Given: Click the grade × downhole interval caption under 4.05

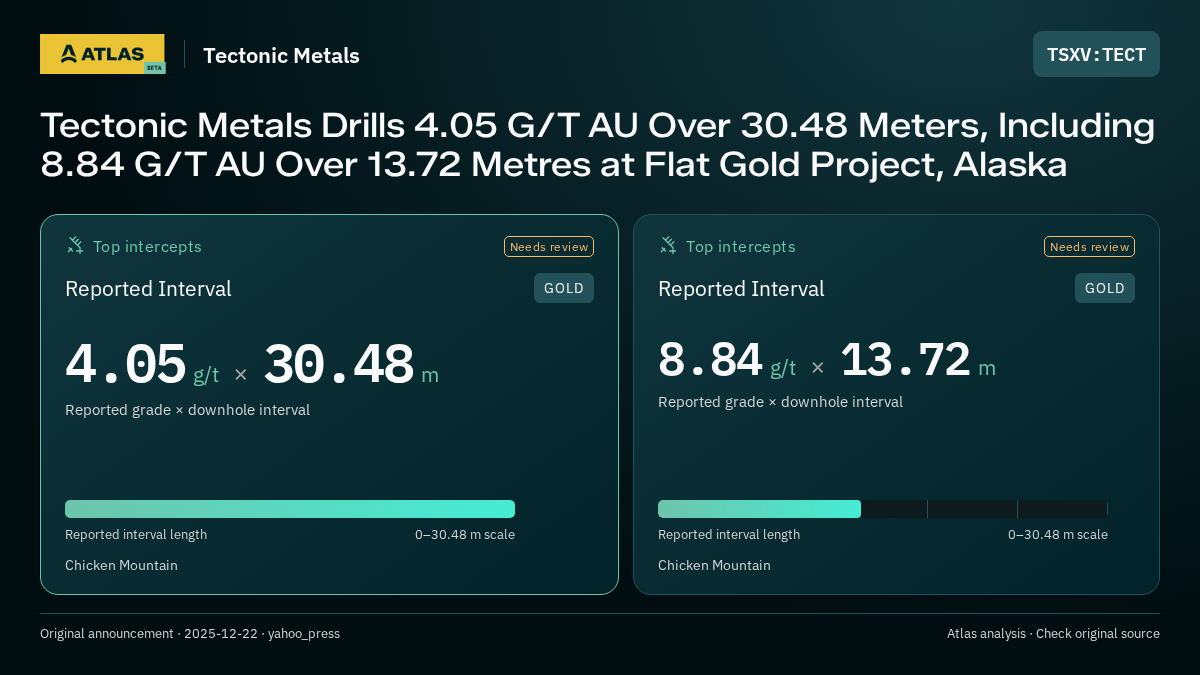Looking at the screenshot, I should click(187, 410).
